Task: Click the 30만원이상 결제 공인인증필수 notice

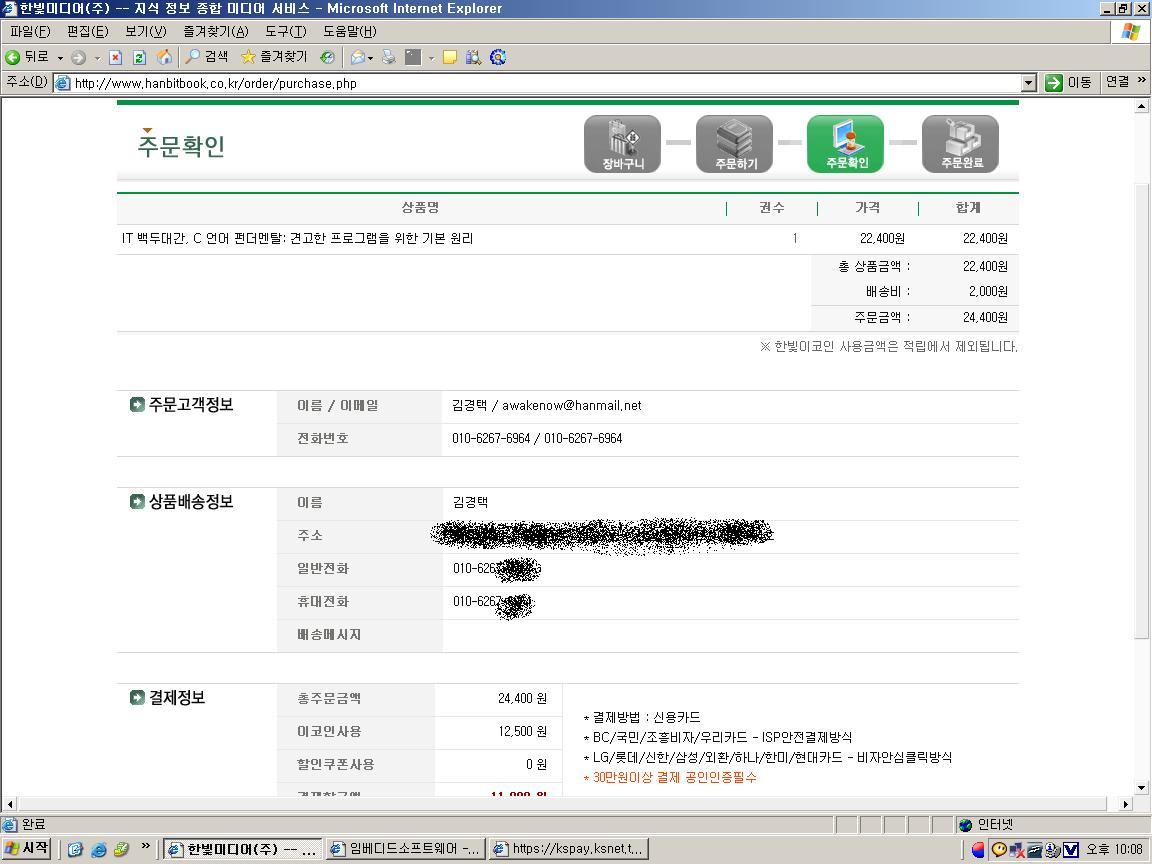Action: tap(670, 777)
